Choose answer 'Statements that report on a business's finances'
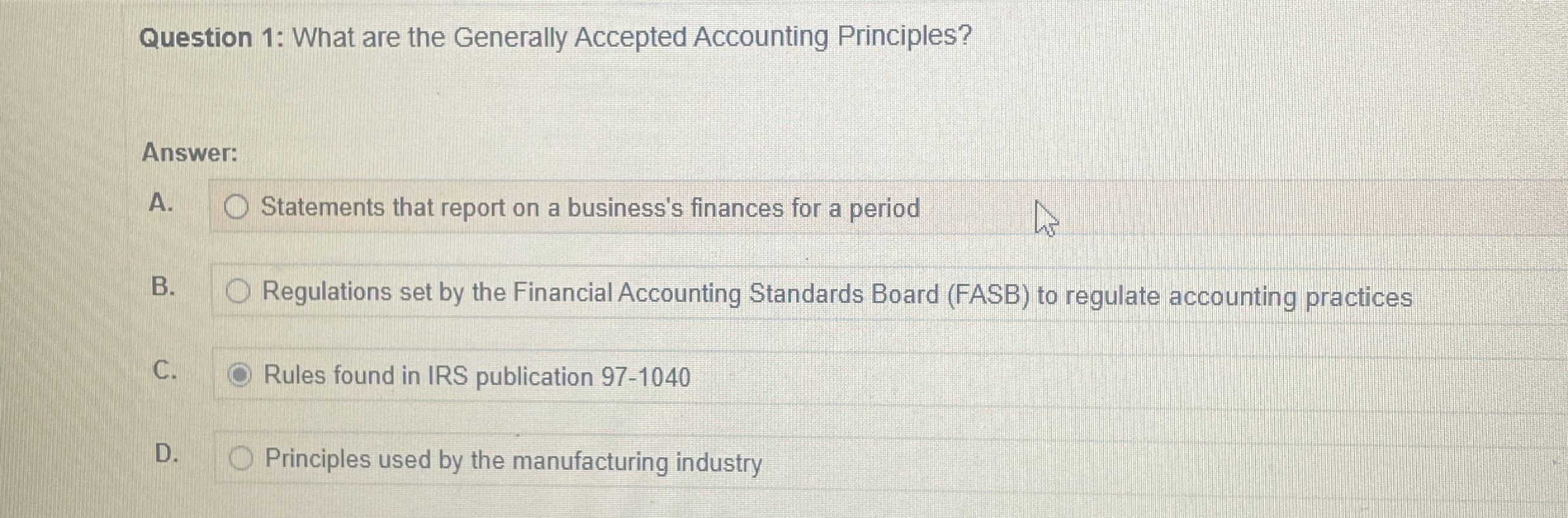1568x518 pixels. pyautogui.click(x=589, y=208)
